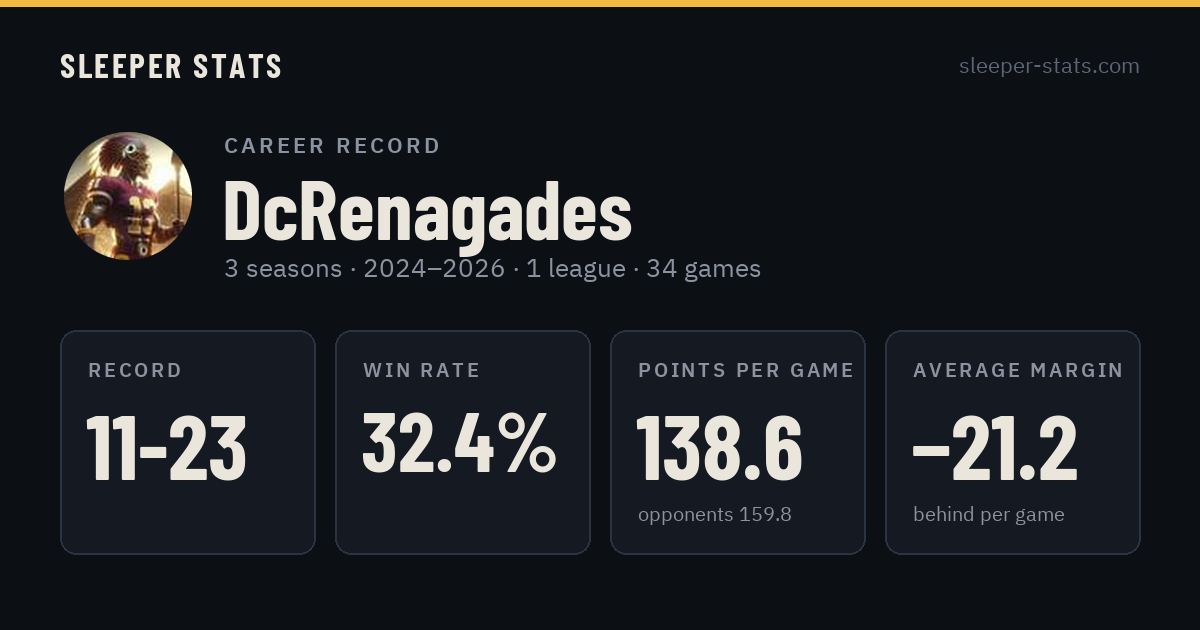Click the DcRenagades avatar image

click(128, 196)
